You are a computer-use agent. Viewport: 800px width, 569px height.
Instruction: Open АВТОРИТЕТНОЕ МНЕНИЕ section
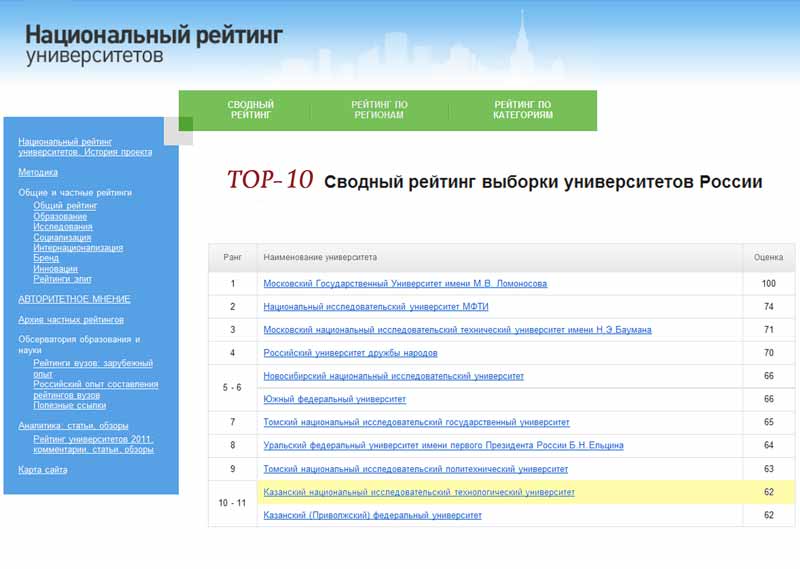74,299
